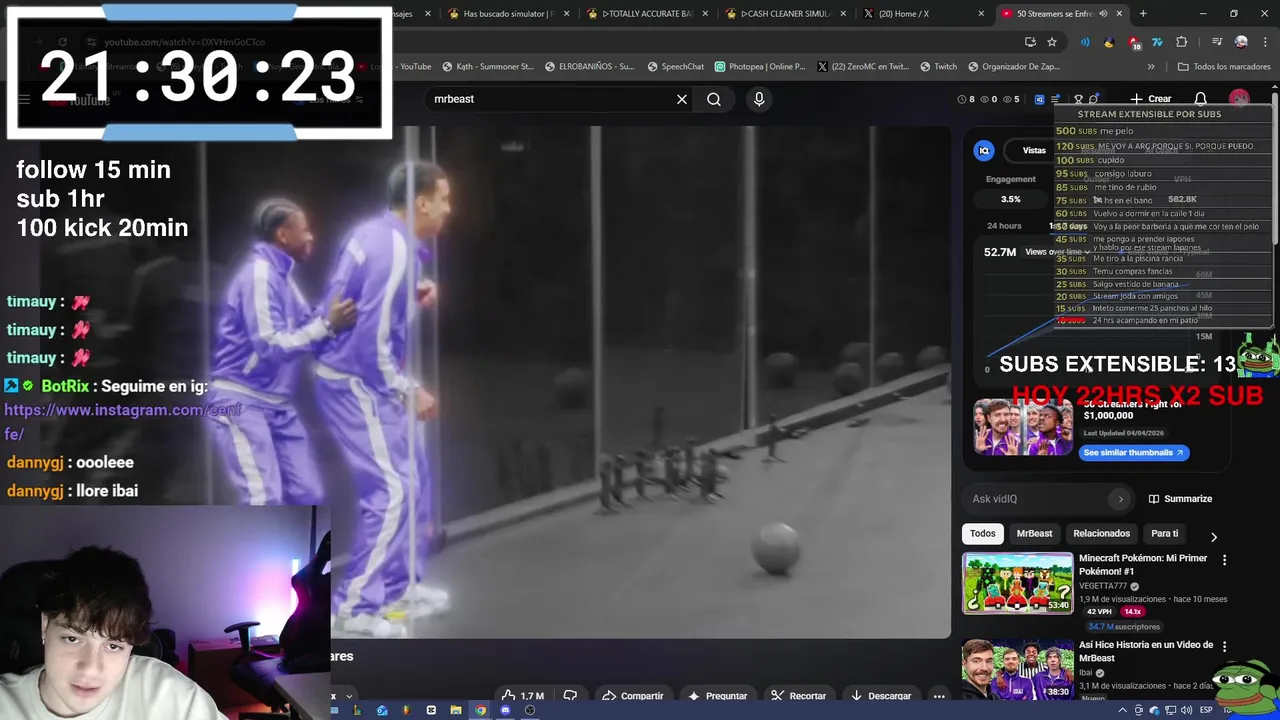1280x720 pixels.
Task: Open a new browser tab
Action: [x=1143, y=14]
